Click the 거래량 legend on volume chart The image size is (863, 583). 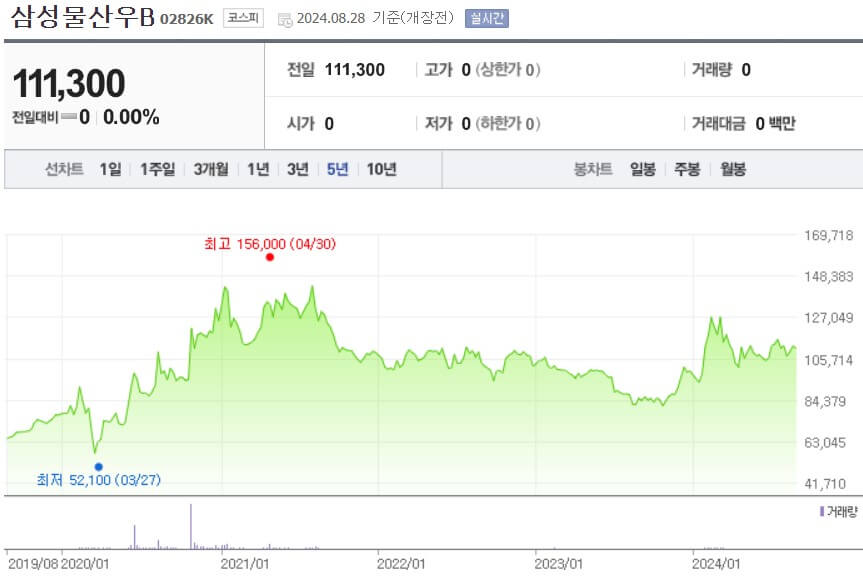[839, 511]
